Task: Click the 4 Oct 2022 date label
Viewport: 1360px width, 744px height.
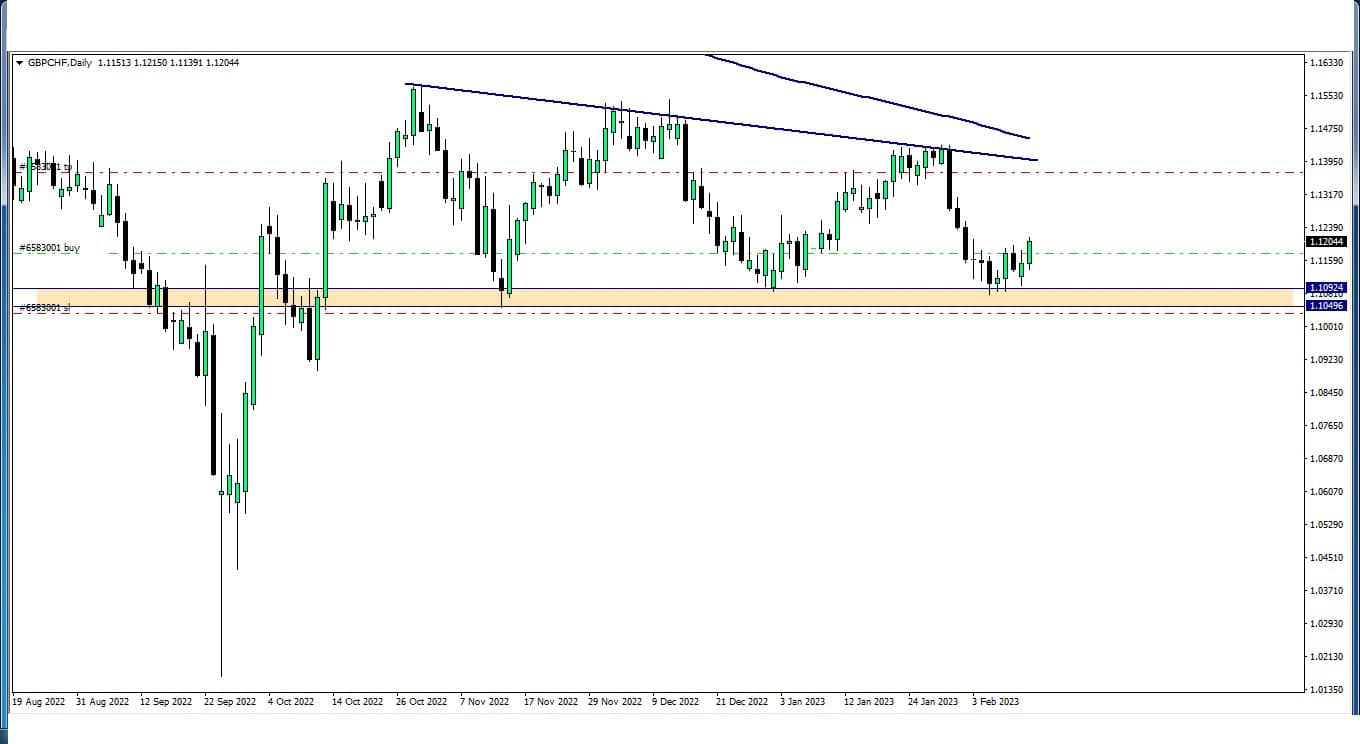Action: click(x=291, y=702)
